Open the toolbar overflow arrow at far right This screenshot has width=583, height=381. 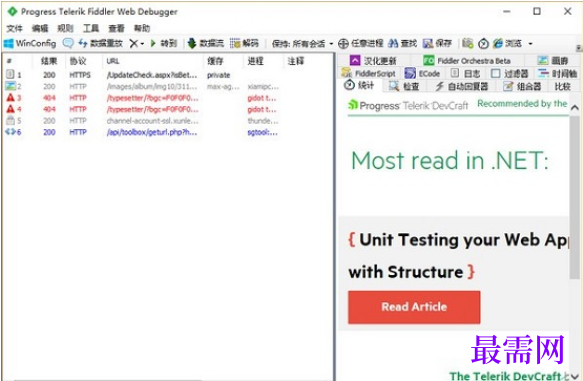[x=579, y=48]
